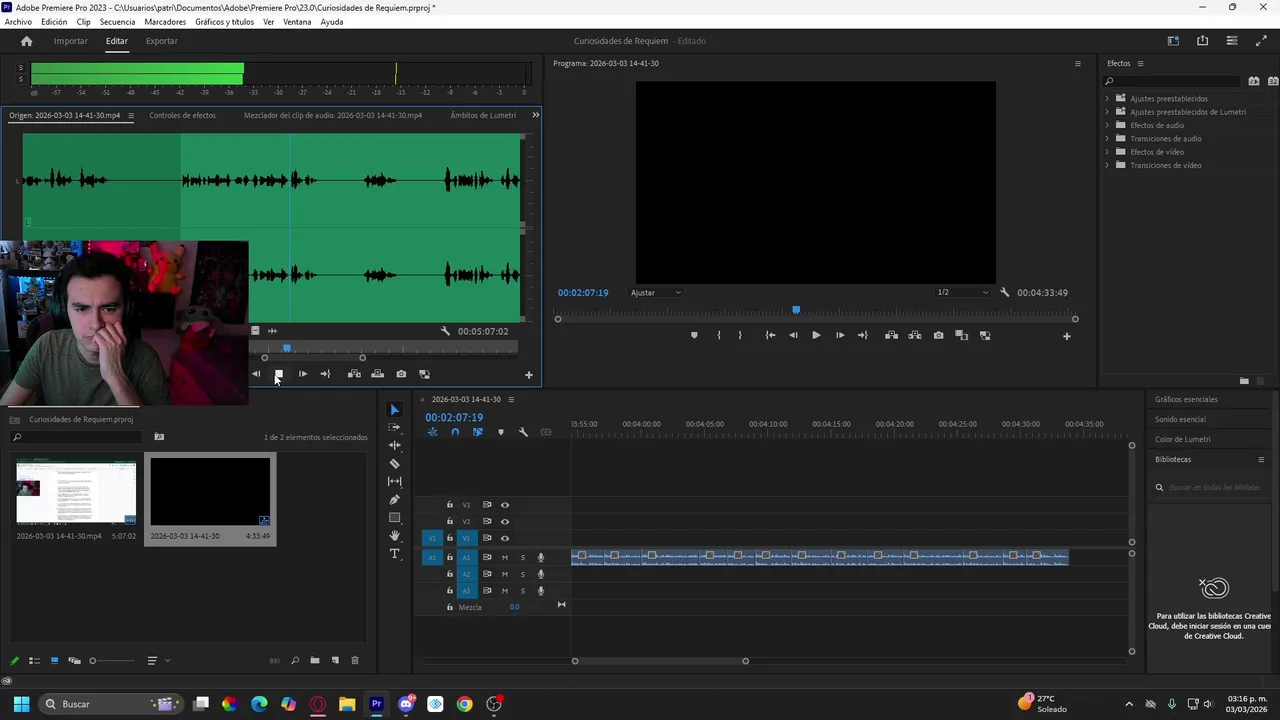Screen dimensions: 1280x720
Task: Open Source monitor settings wrench
Action: (446, 331)
